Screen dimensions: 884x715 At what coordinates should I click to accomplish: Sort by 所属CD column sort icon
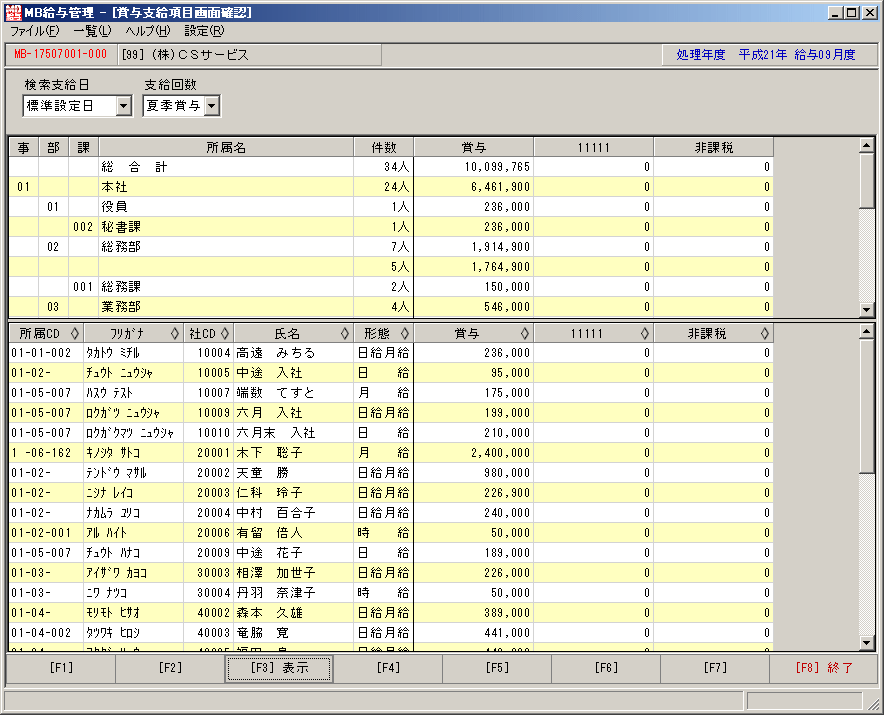click(x=74, y=333)
